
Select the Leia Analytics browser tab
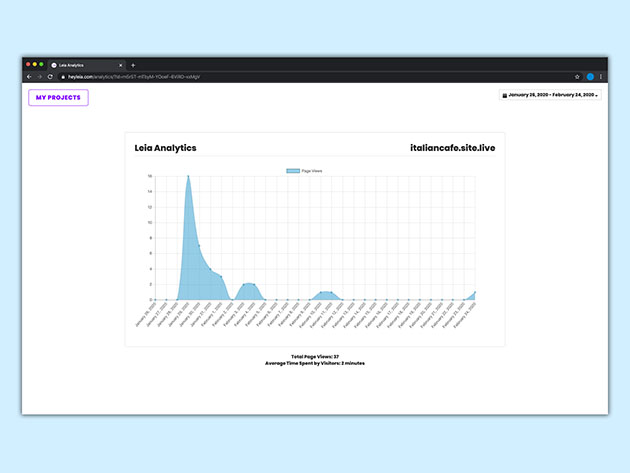[x=86, y=65]
